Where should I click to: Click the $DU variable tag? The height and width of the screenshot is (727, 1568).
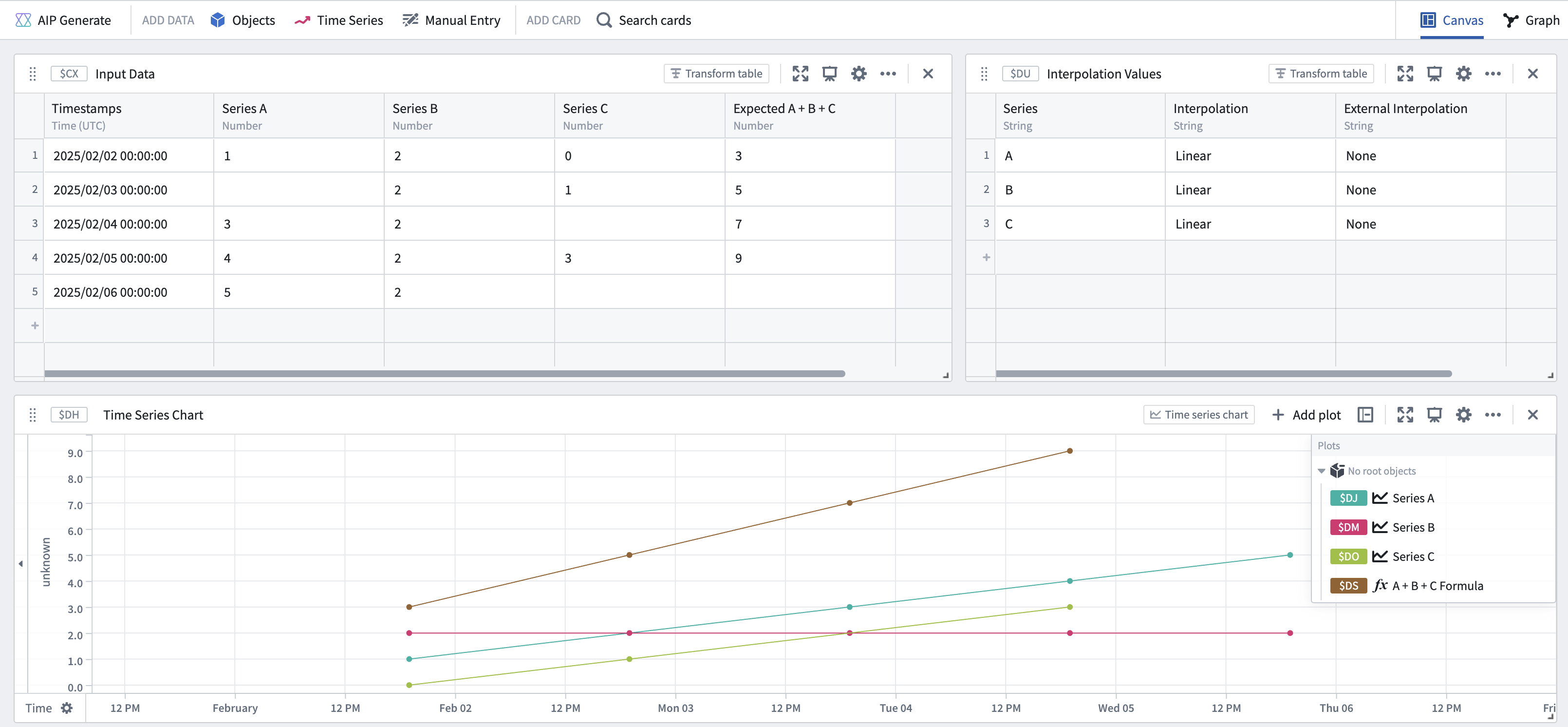pos(1021,74)
